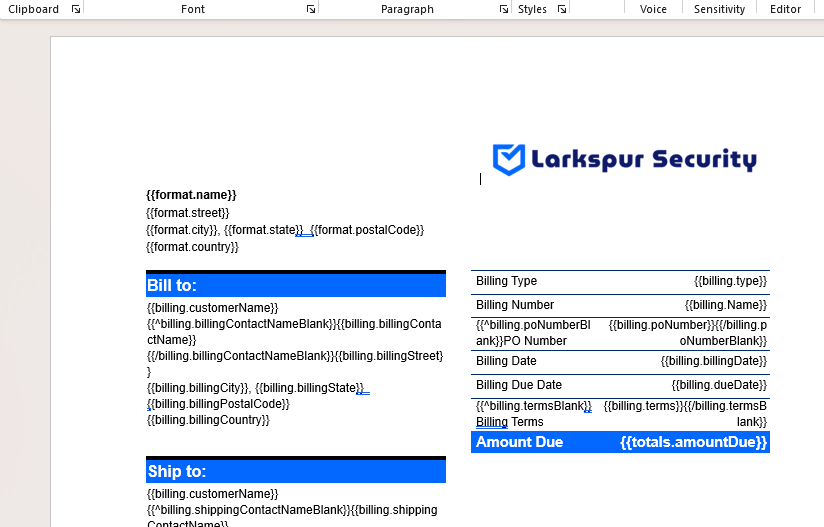Click the 'Amount Due' label
Image resolution: width=824 pixels, height=527 pixels.
pos(519,442)
